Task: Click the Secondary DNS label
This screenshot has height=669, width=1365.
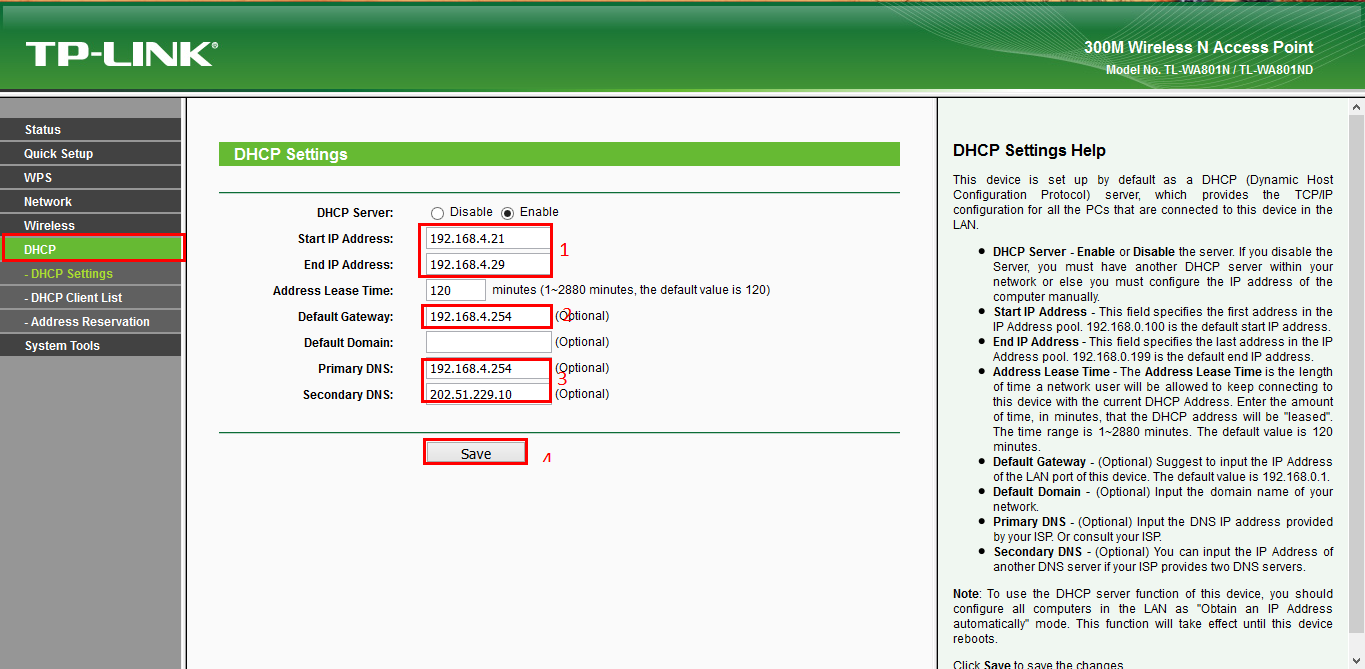Action: (x=348, y=395)
